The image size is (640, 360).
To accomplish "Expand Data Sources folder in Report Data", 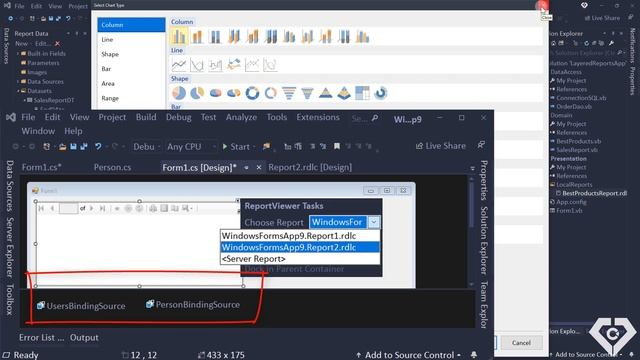I will click(x=18, y=82).
